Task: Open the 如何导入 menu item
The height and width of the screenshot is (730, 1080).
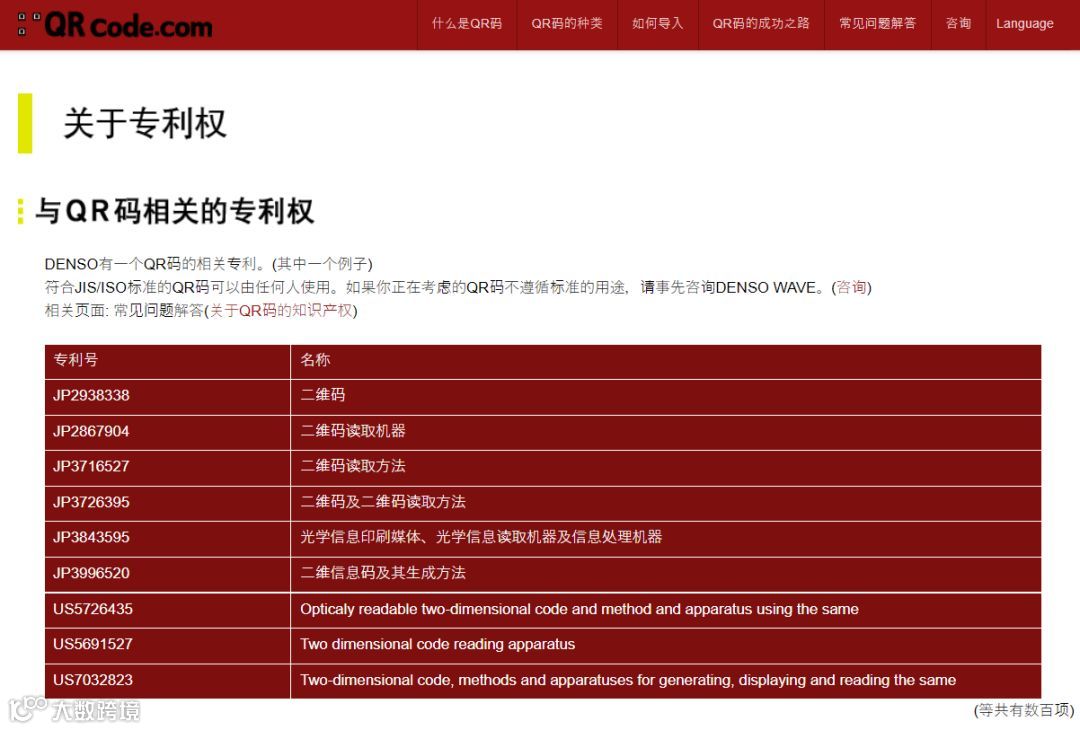Action: (658, 24)
